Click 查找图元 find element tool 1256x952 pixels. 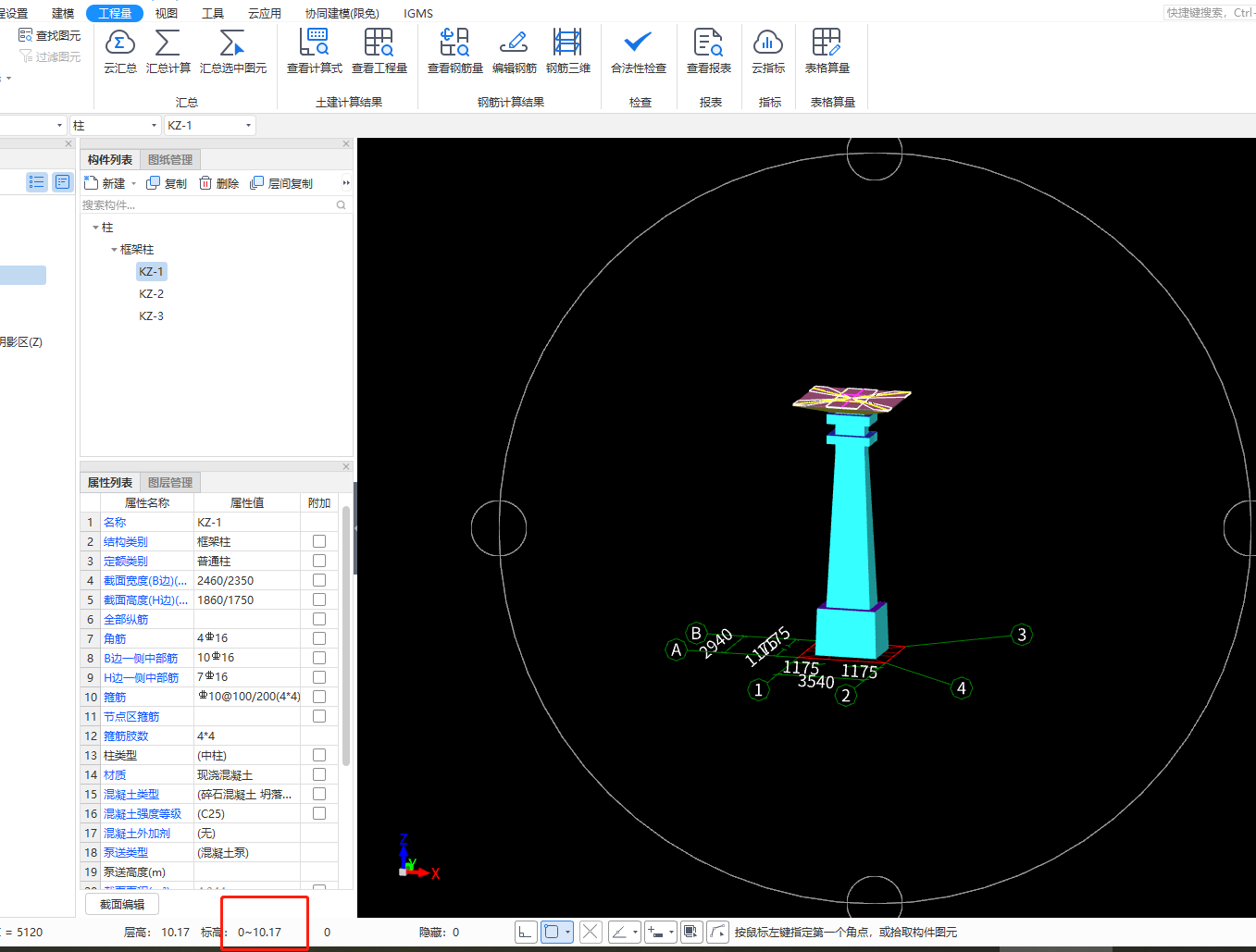coord(50,35)
